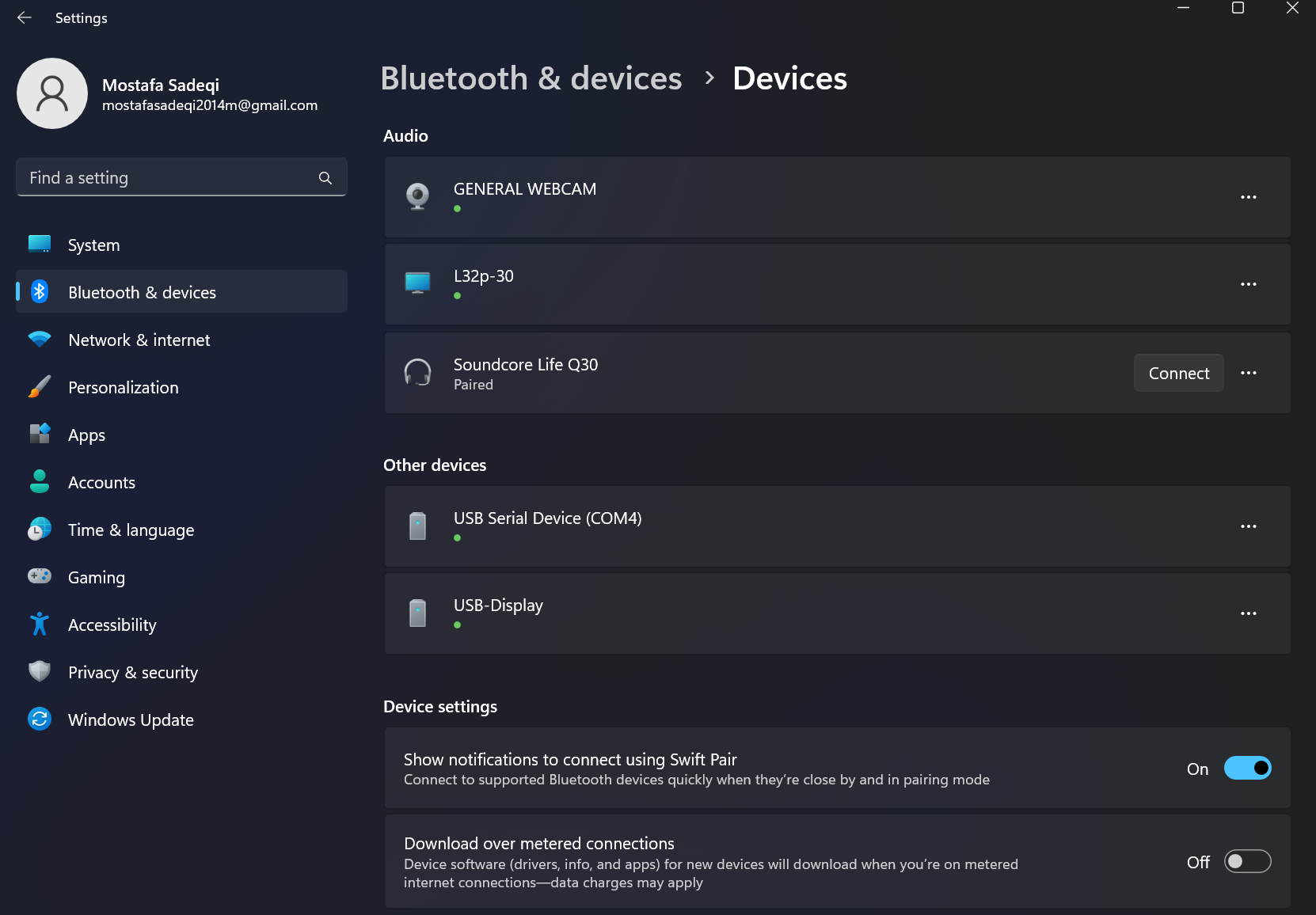
Task: Open Accounts settings
Action: pos(181,482)
